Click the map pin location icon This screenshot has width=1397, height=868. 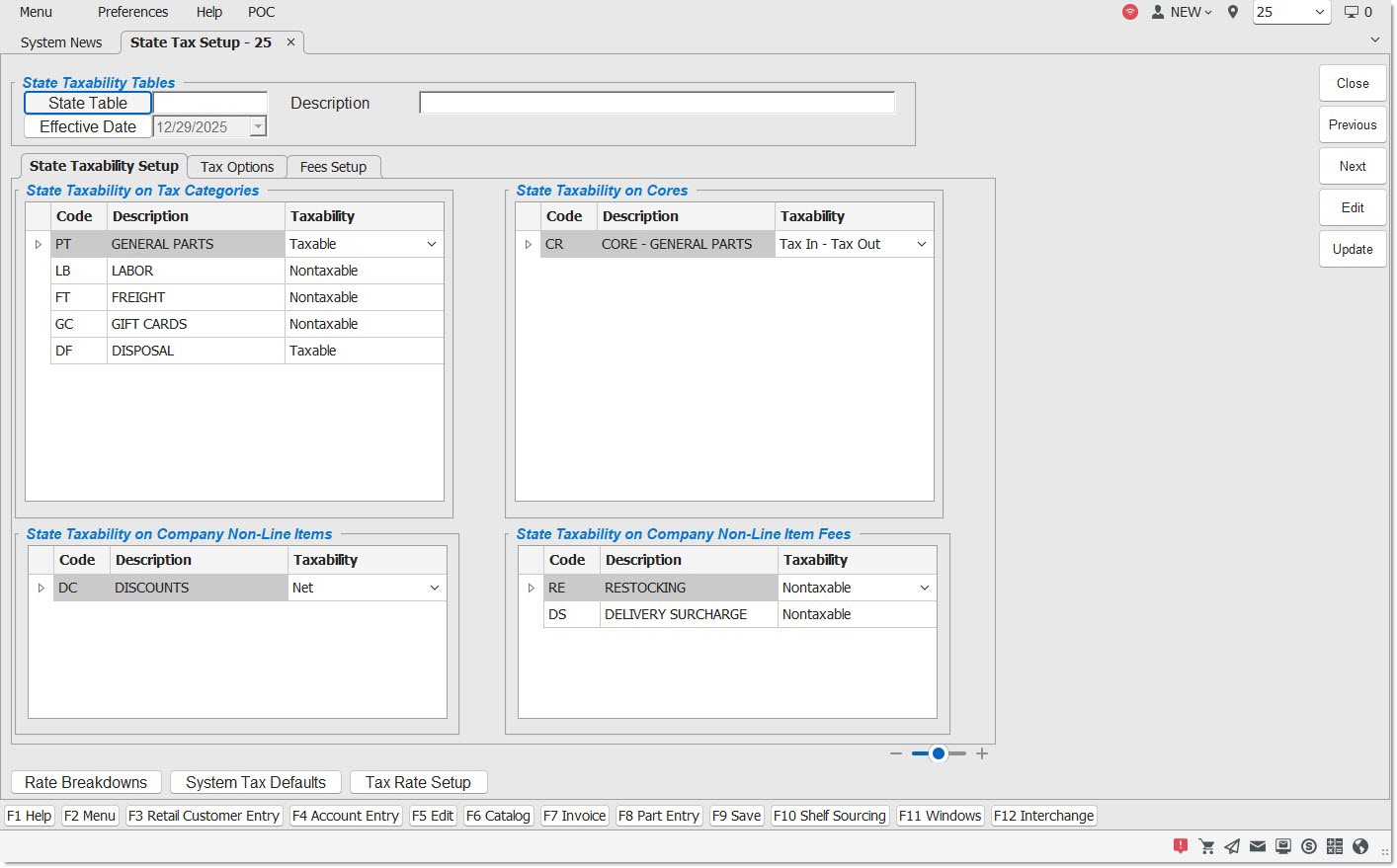(x=1233, y=13)
